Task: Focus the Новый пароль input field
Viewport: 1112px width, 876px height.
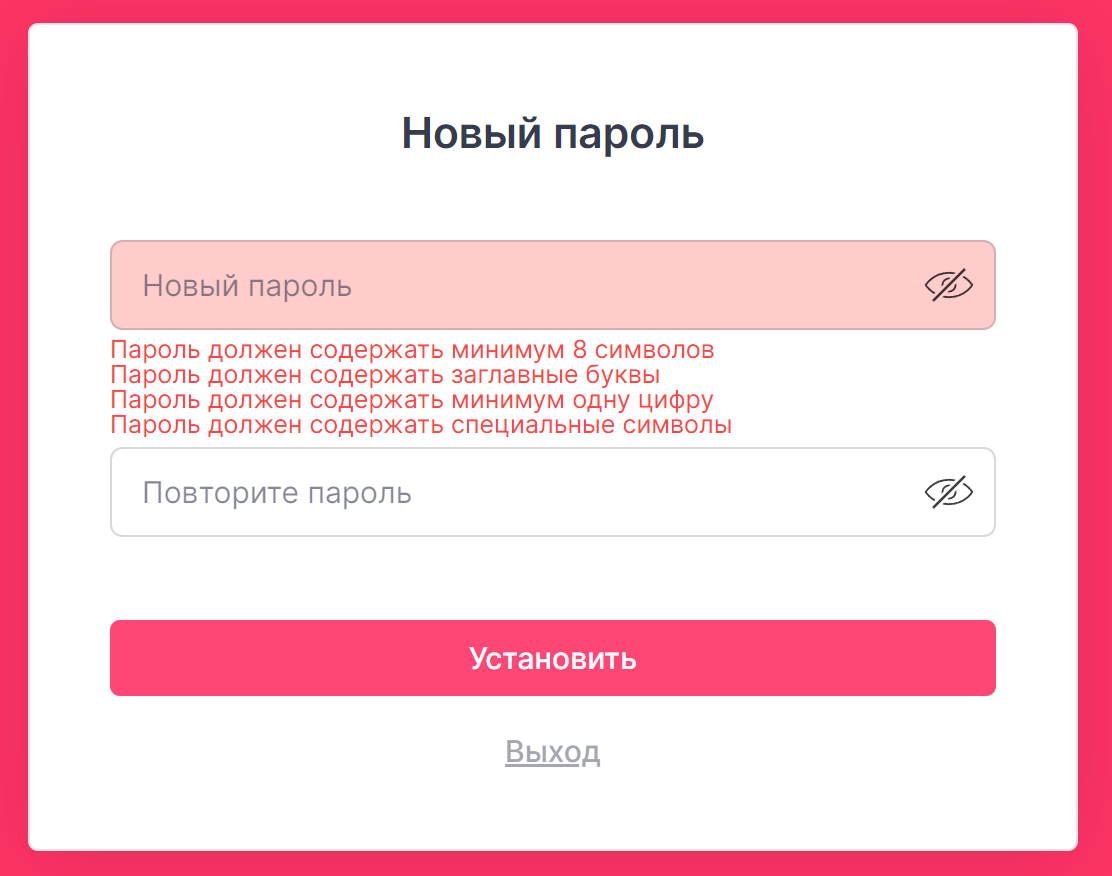Action: [x=552, y=285]
